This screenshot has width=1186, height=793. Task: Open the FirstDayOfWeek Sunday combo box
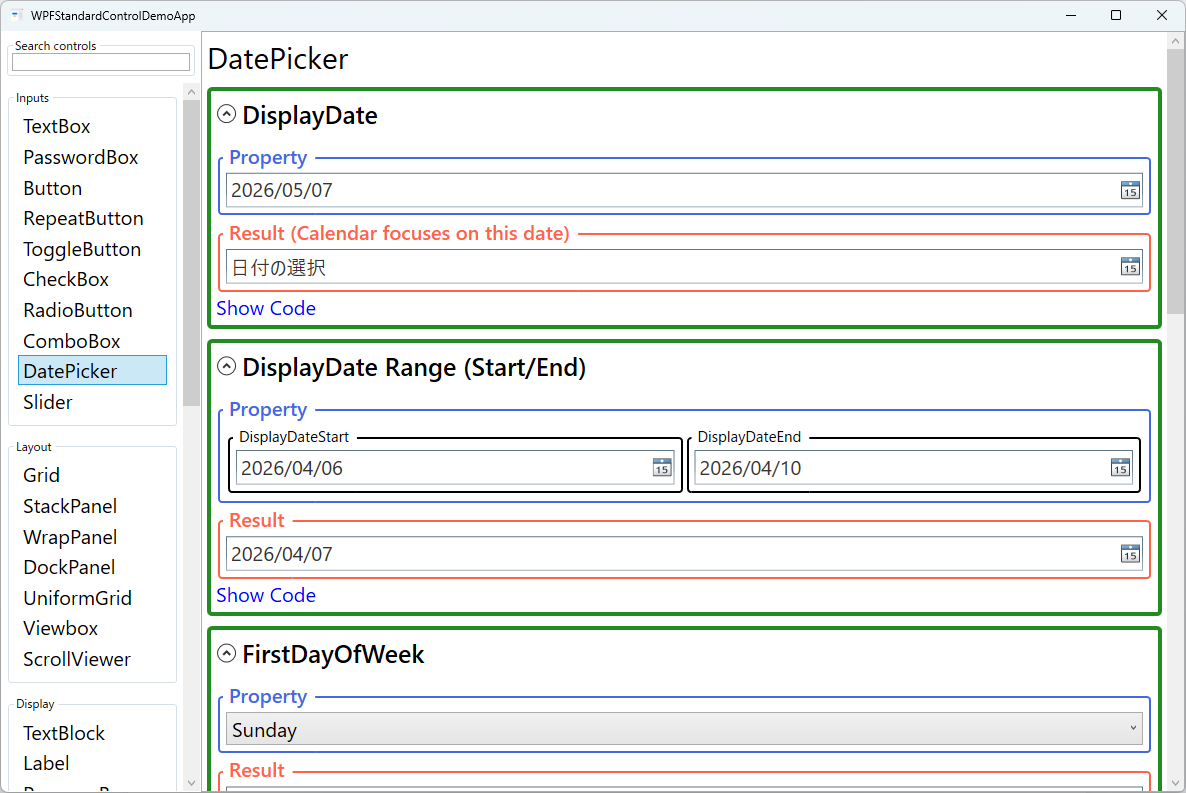(685, 729)
